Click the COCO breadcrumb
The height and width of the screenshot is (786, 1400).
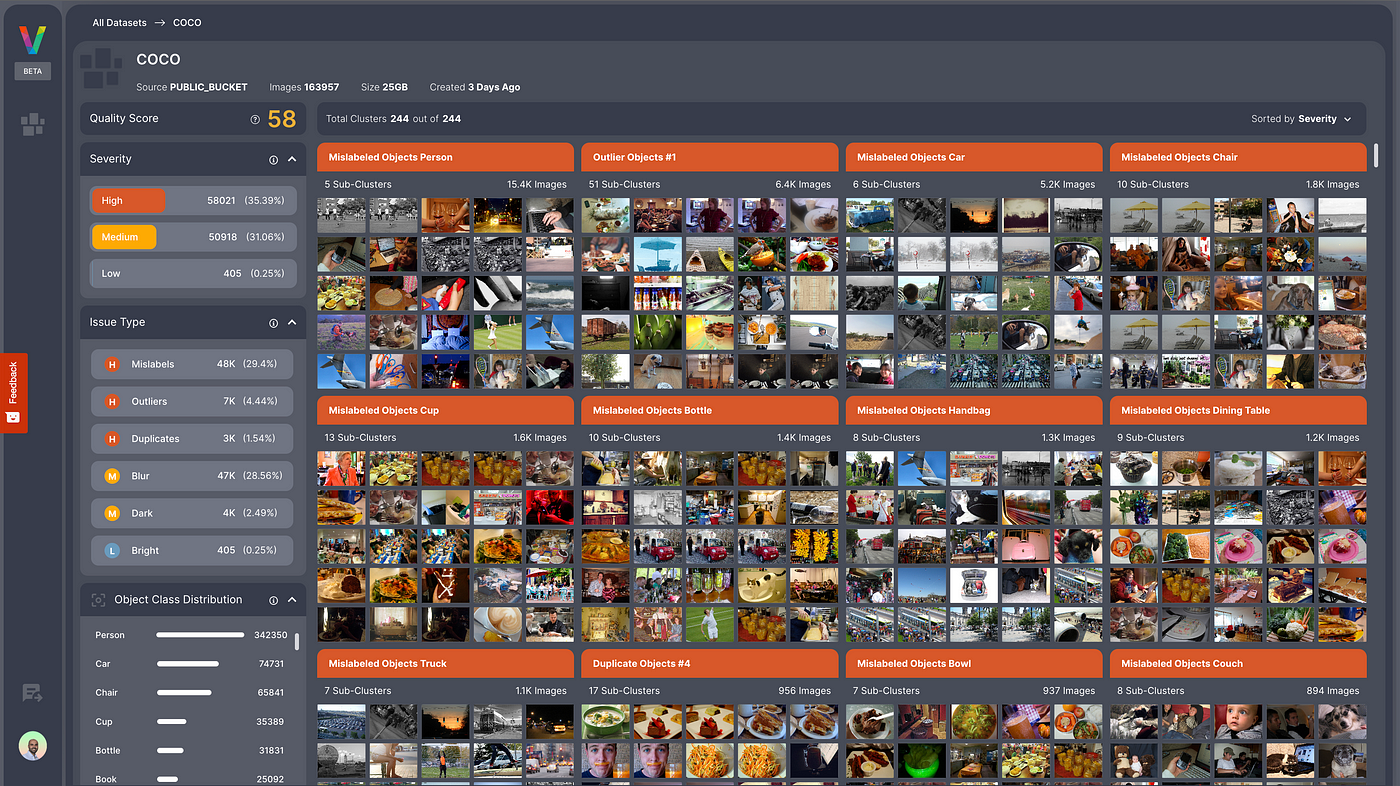click(x=187, y=22)
